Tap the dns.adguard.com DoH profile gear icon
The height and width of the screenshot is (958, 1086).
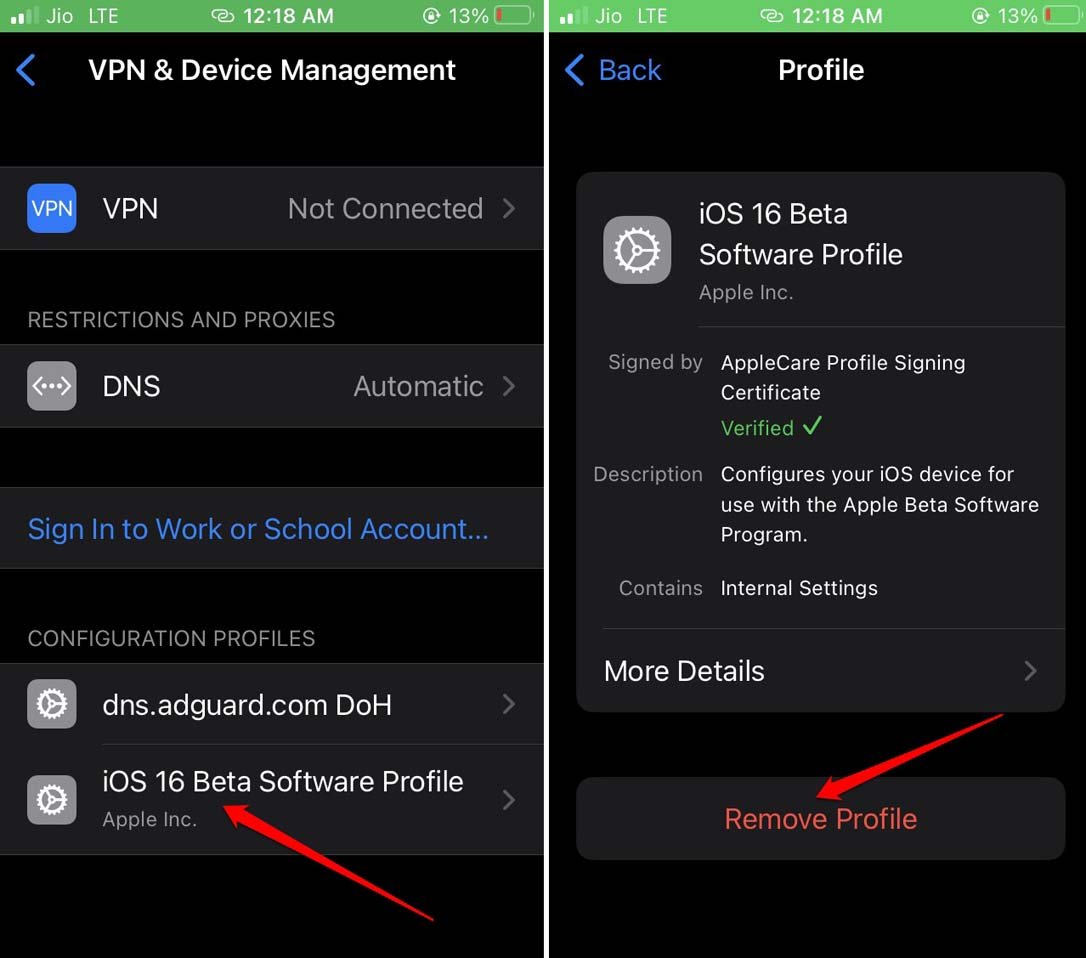[52, 704]
